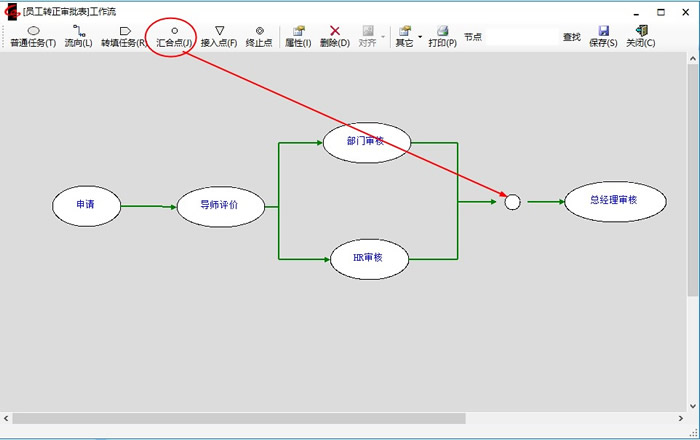The height and width of the screenshot is (440, 700).
Task: Open 属性(I) properties
Action: pyautogui.click(x=298, y=37)
